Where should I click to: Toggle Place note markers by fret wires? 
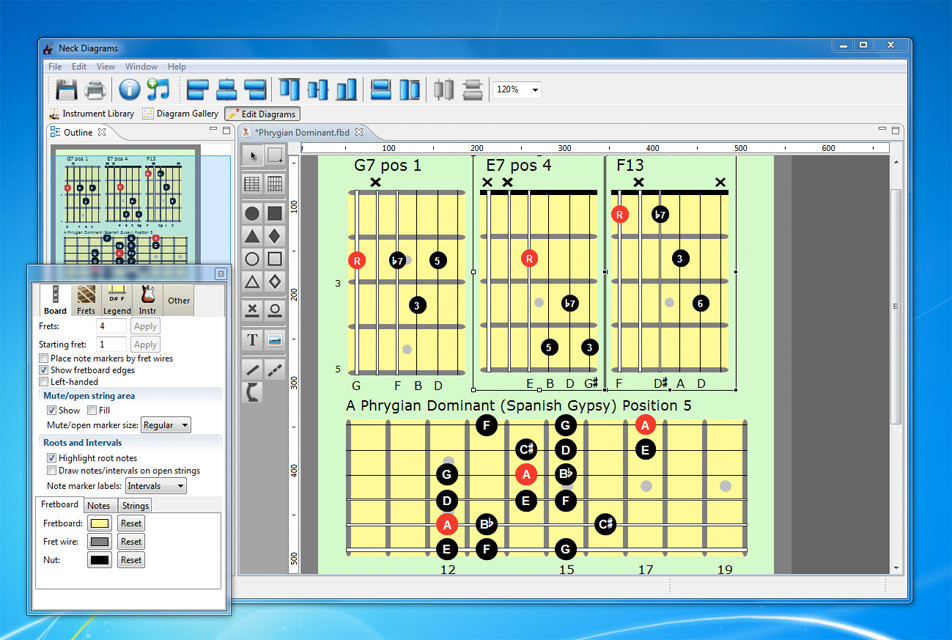44,358
